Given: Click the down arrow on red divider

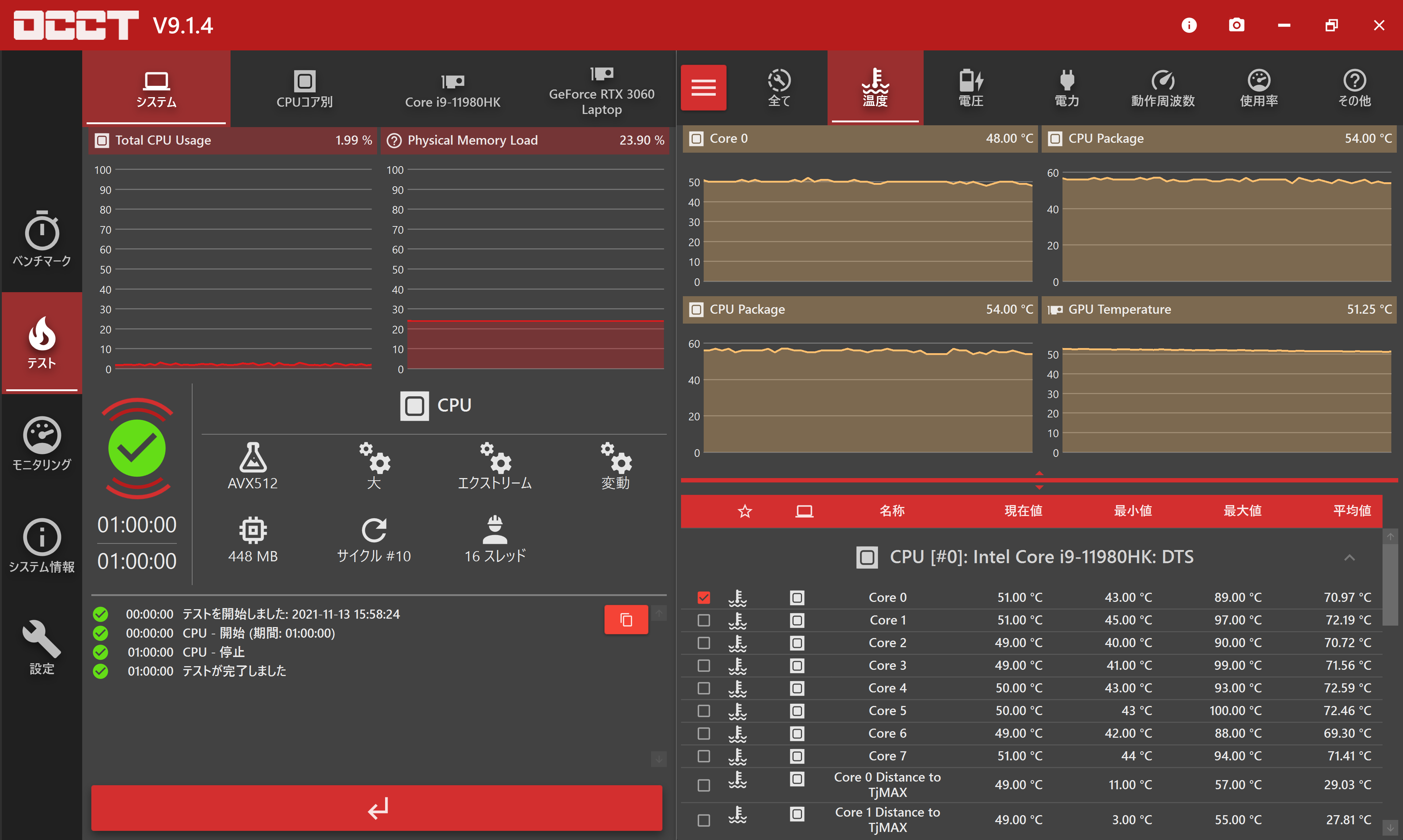Looking at the screenshot, I should 1039,487.
